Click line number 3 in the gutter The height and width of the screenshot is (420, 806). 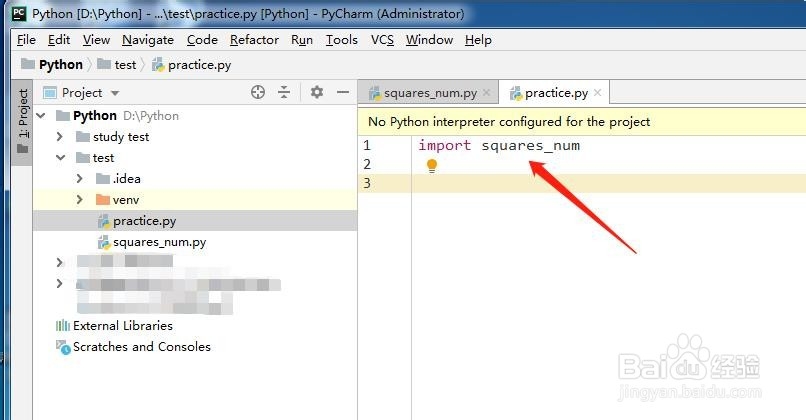click(367, 183)
